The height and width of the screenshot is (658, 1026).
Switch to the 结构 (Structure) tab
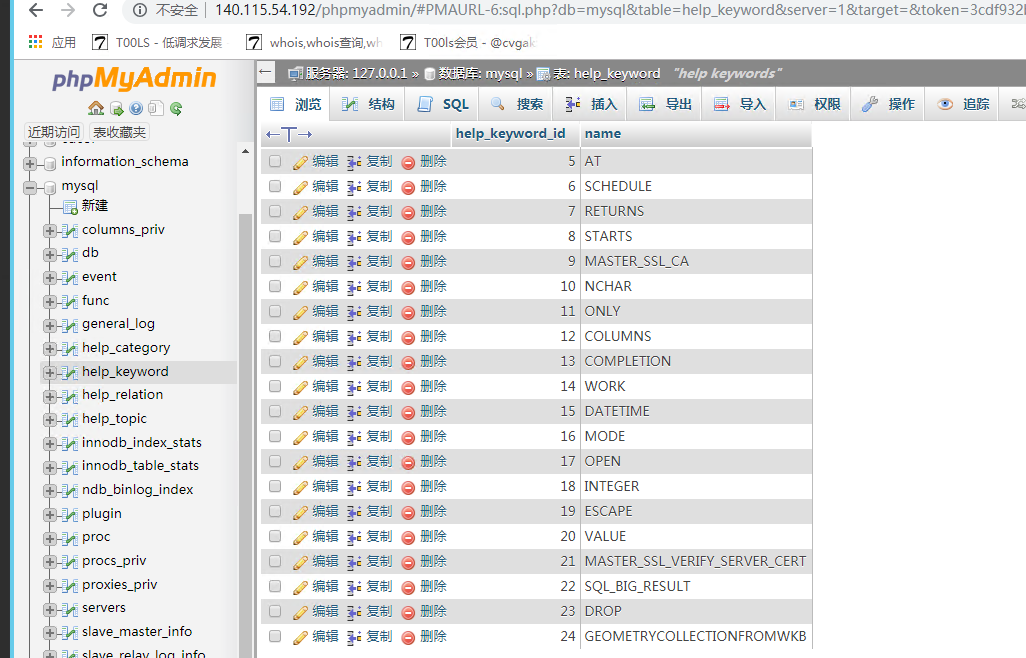point(368,104)
